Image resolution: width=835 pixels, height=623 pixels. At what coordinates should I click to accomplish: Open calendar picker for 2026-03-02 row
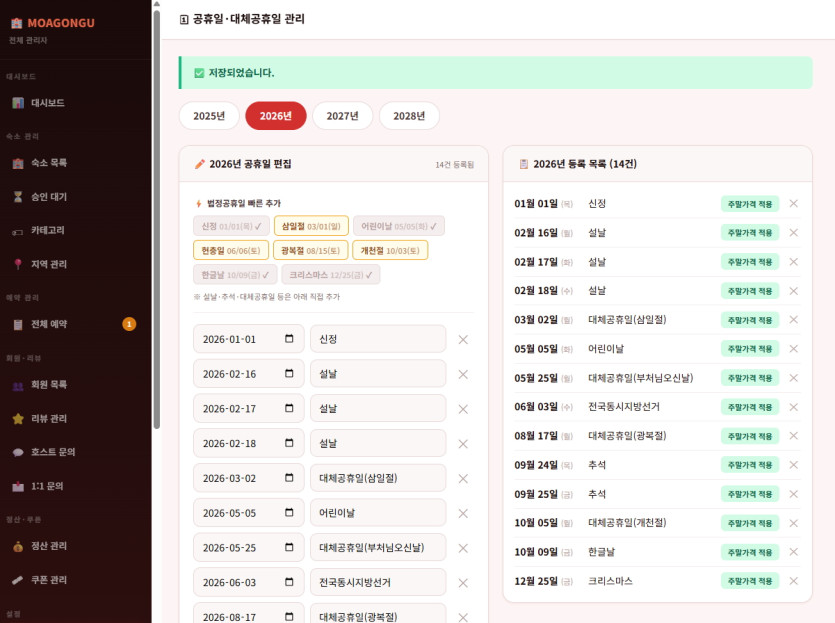coord(289,478)
